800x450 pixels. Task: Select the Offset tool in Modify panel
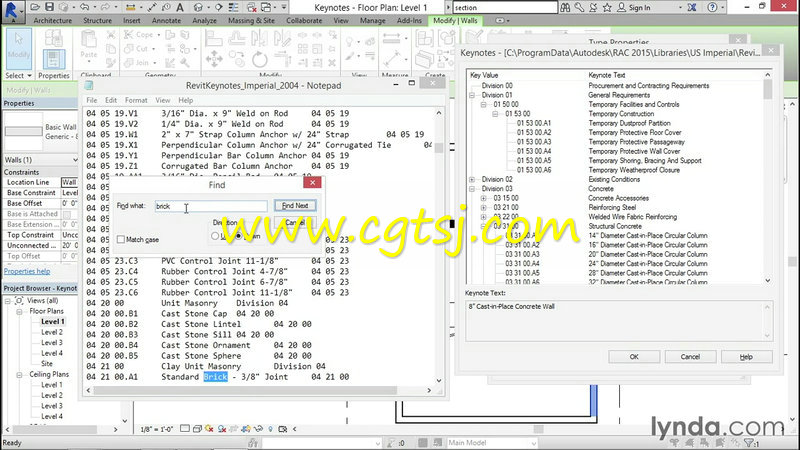237,38
